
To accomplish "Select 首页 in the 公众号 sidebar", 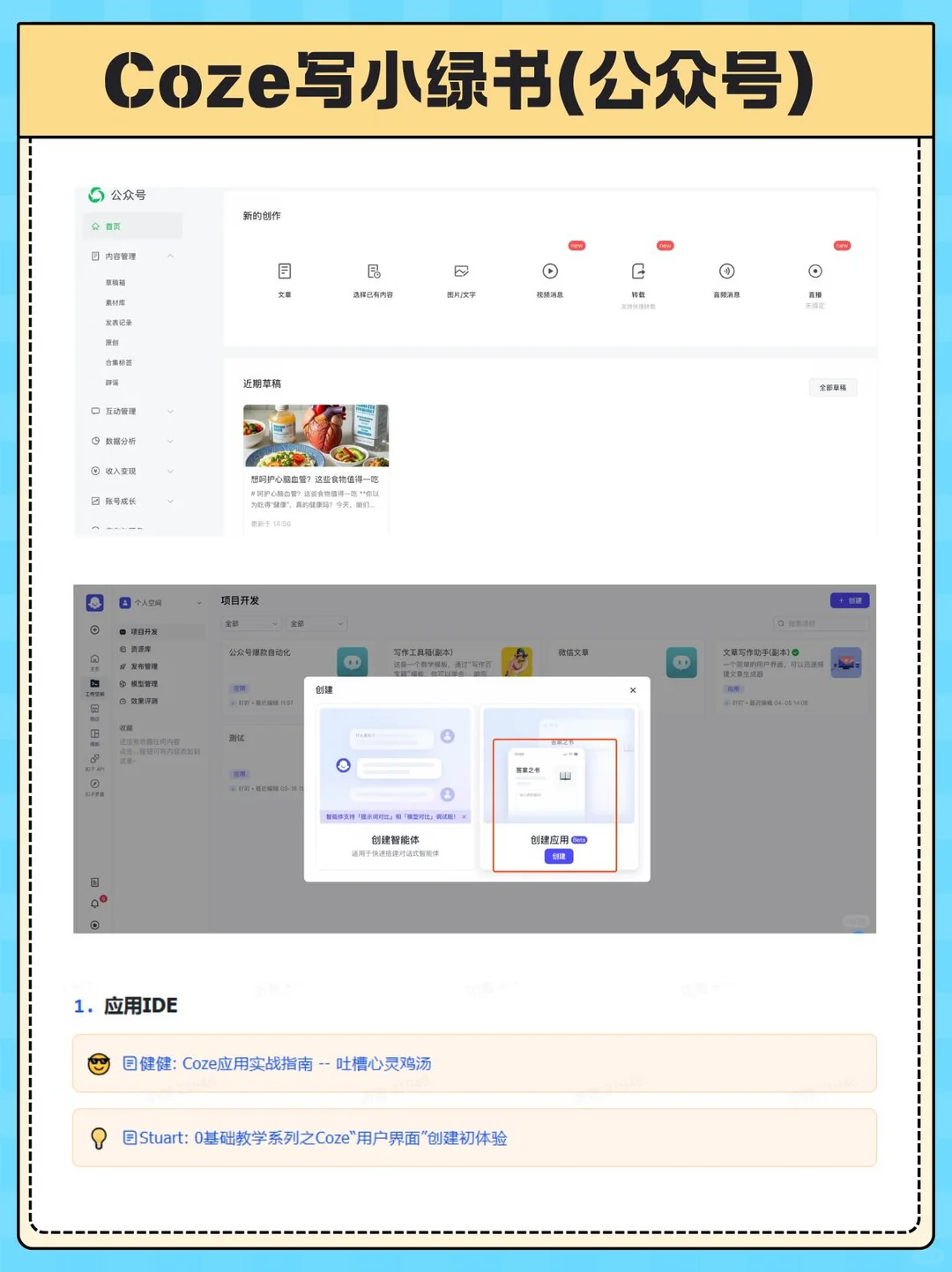I will point(133,227).
